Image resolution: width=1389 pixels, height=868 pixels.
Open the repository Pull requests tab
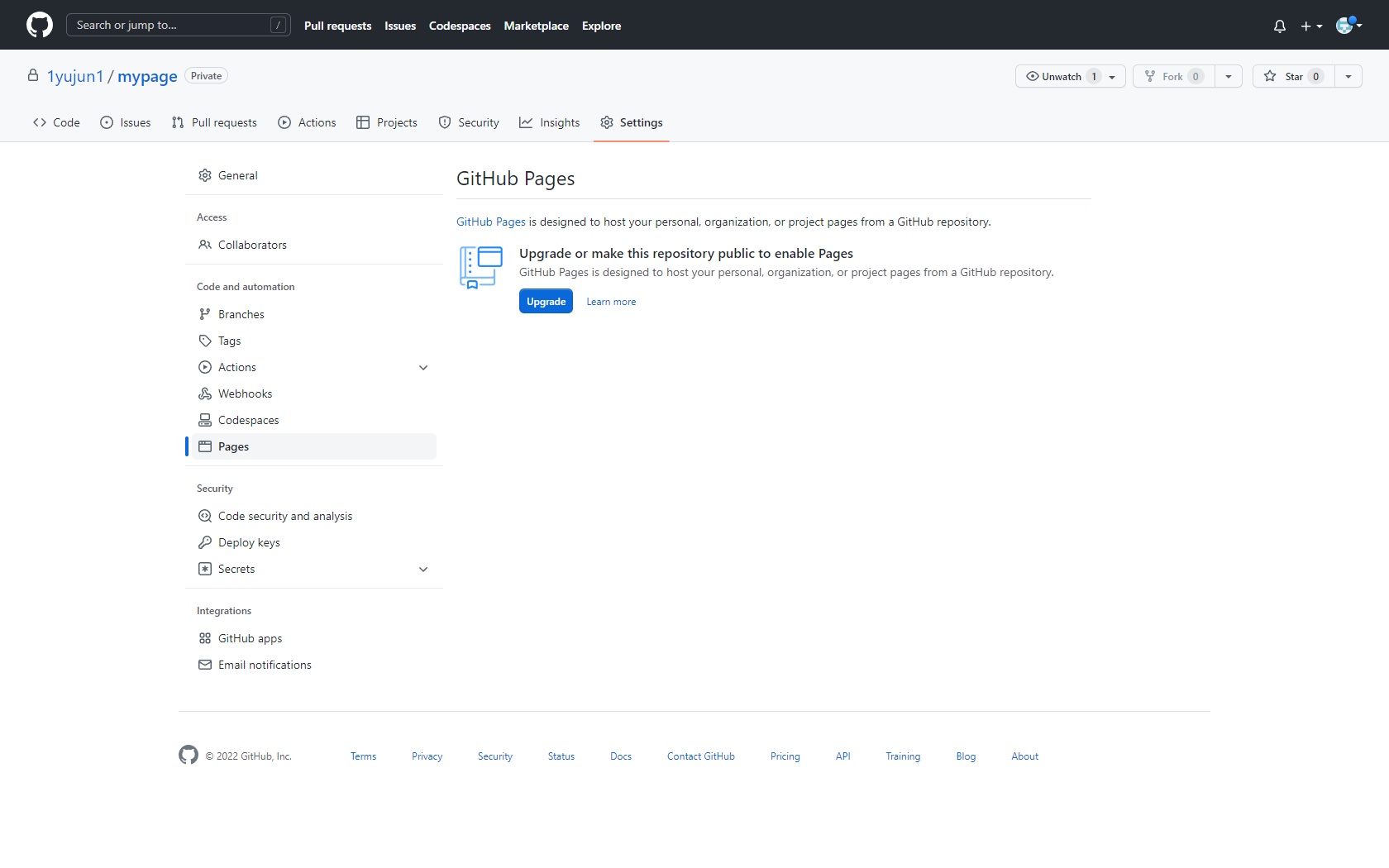[215, 122]
